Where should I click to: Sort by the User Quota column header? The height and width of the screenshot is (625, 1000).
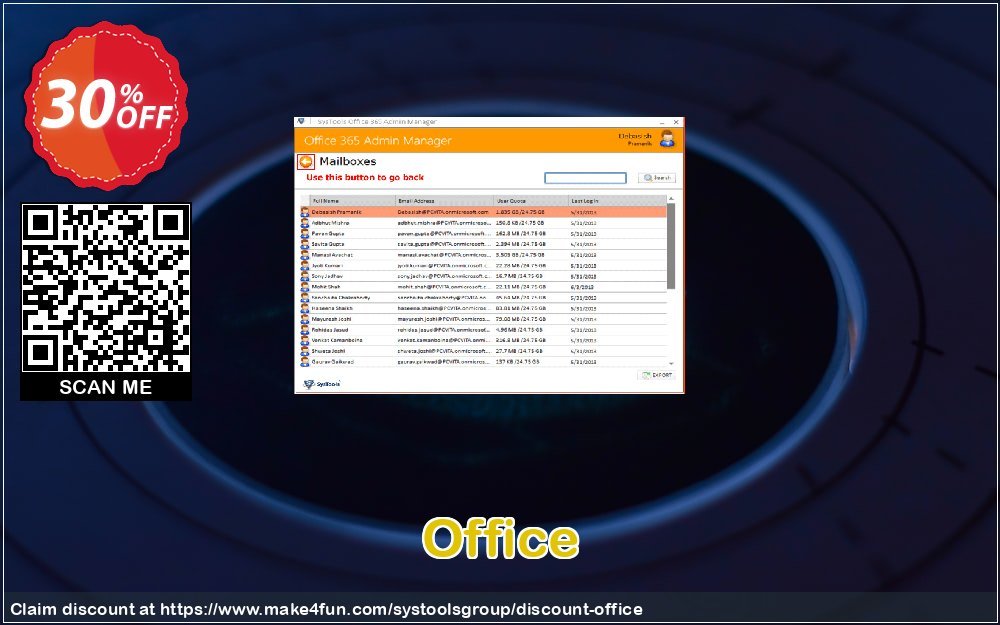coord(531,201)
